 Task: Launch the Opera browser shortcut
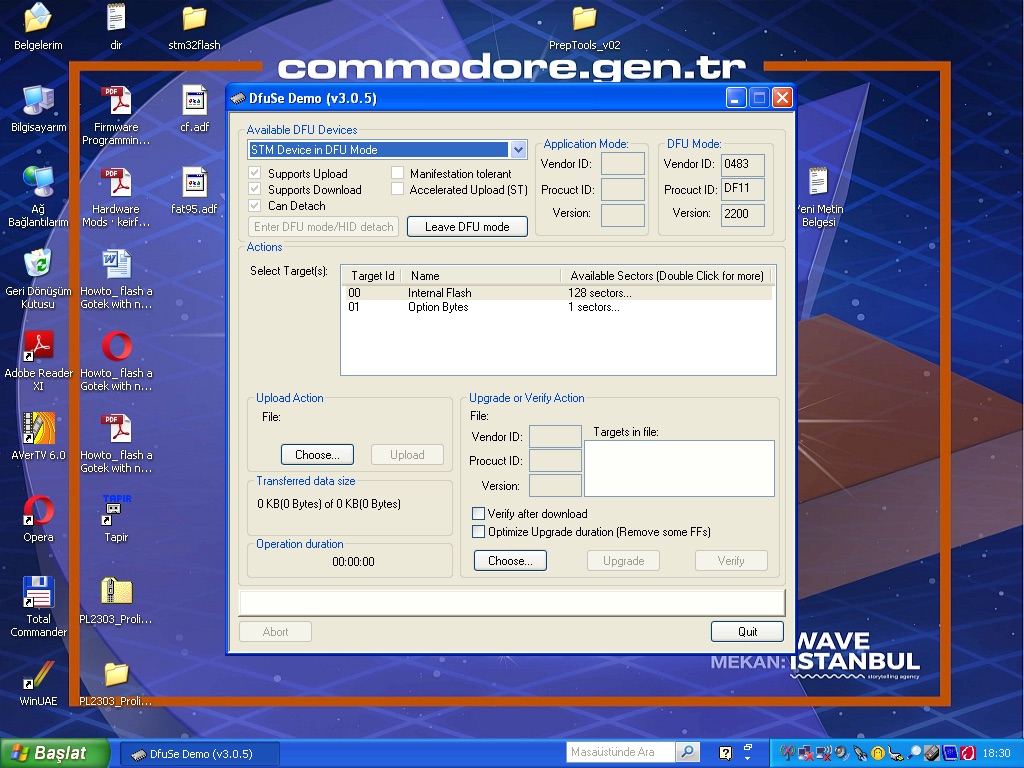tap(38, 512)
